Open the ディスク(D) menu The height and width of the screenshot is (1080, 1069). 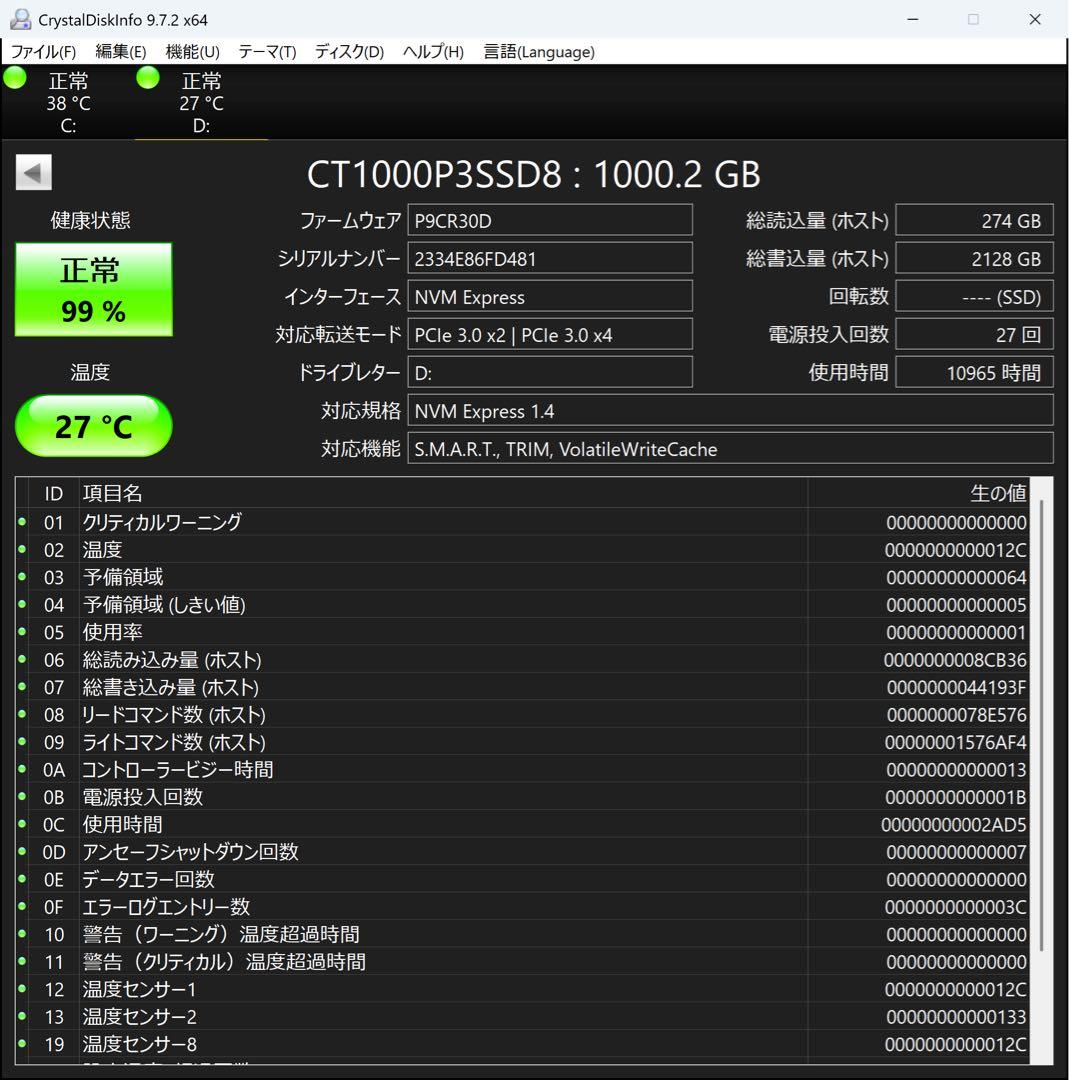pos(347,51)
